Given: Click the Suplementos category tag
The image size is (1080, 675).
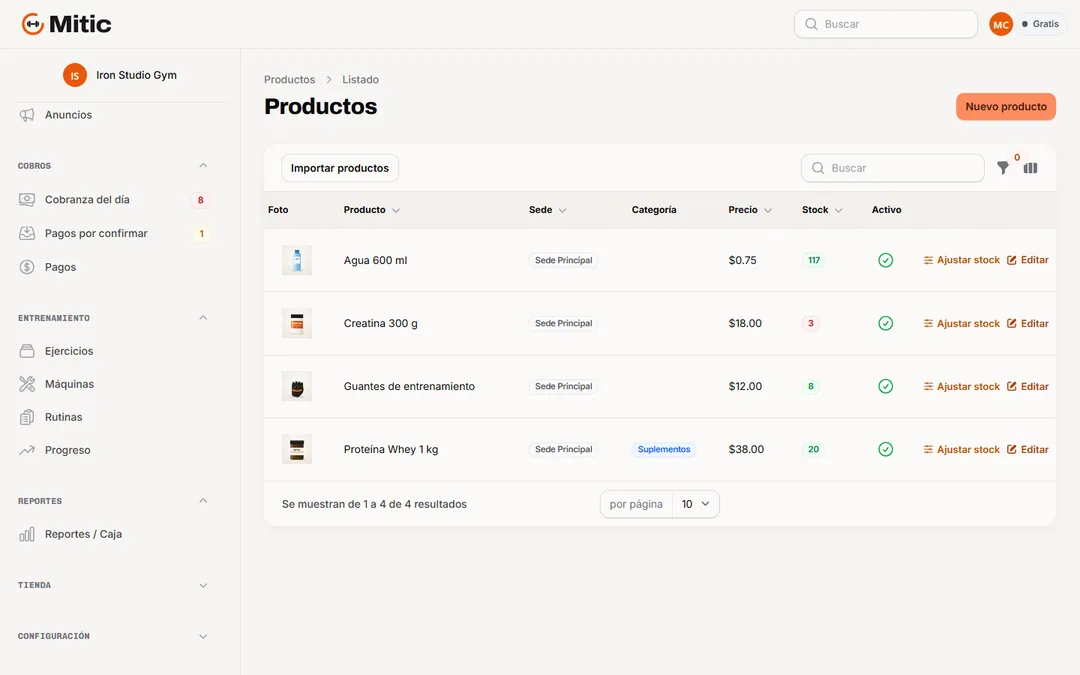Looking at the screenshot, I should [664, 450].
